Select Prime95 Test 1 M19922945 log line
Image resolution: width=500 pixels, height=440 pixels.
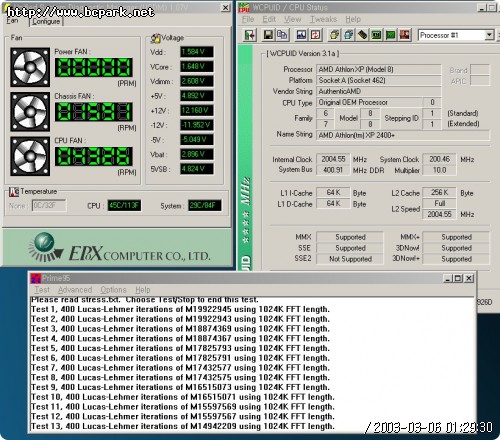(180, 309)
